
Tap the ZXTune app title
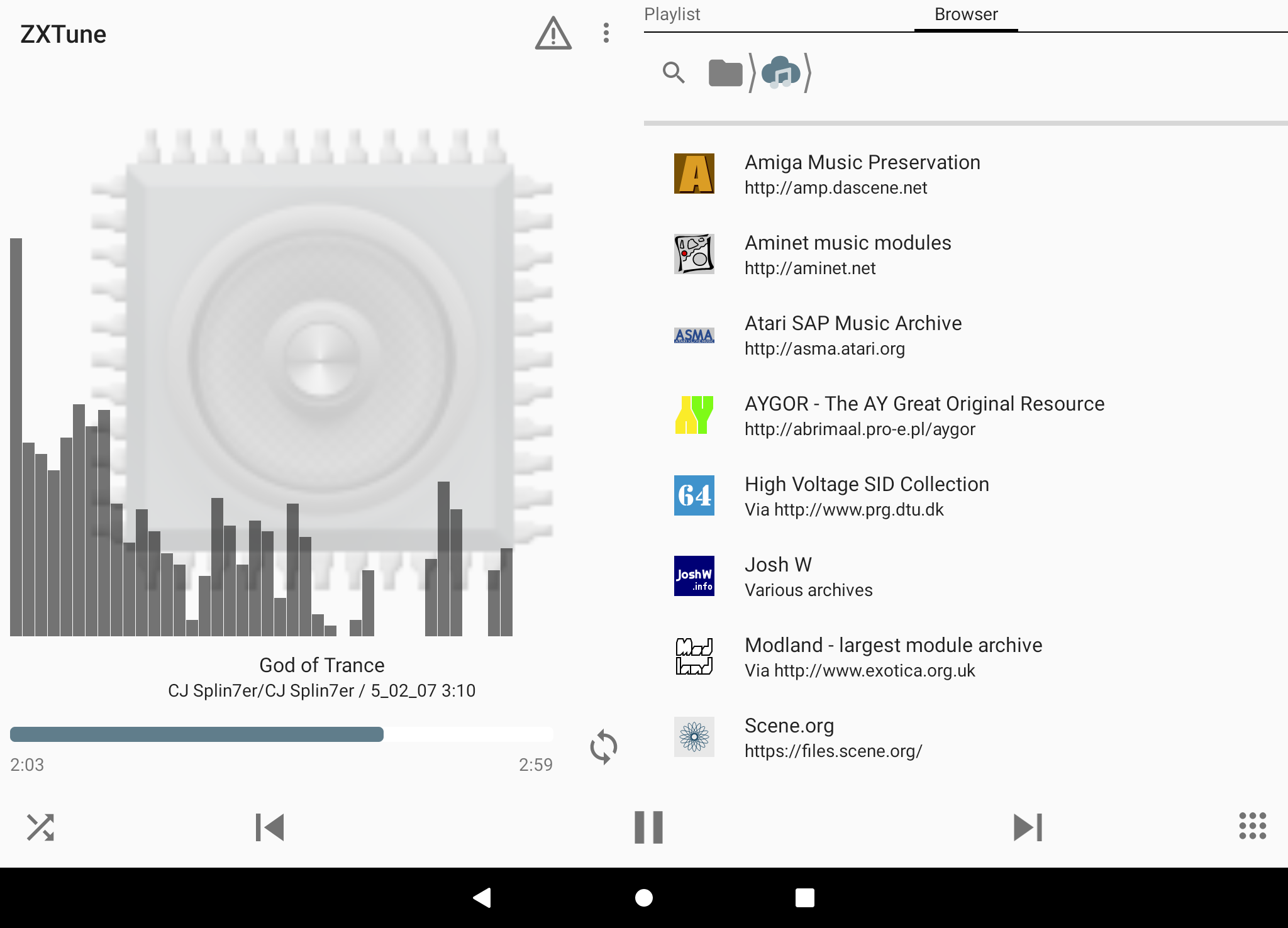tap(63, 34)
